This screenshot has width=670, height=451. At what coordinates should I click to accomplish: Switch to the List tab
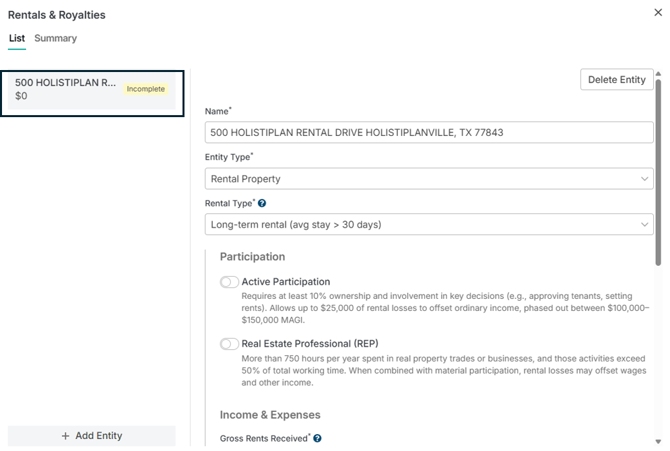[x=17, y=38]
